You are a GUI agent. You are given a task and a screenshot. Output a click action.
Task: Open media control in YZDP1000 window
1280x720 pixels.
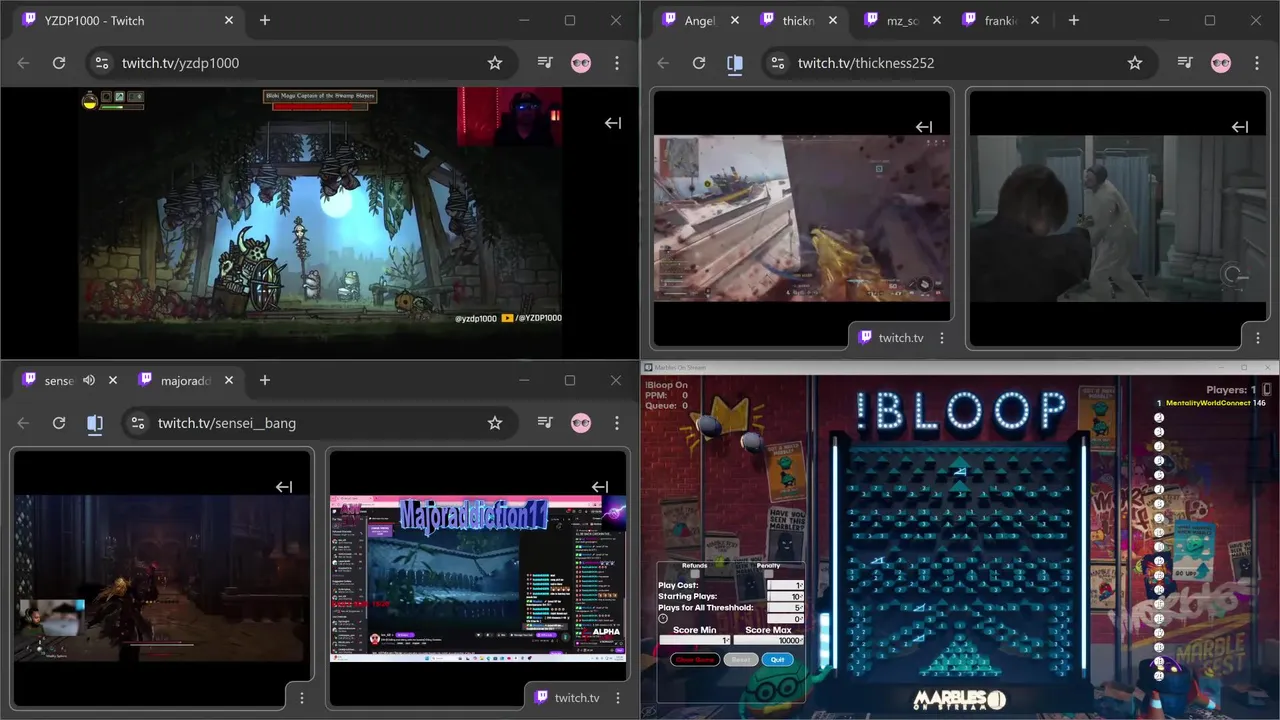(x=545, y=63)
